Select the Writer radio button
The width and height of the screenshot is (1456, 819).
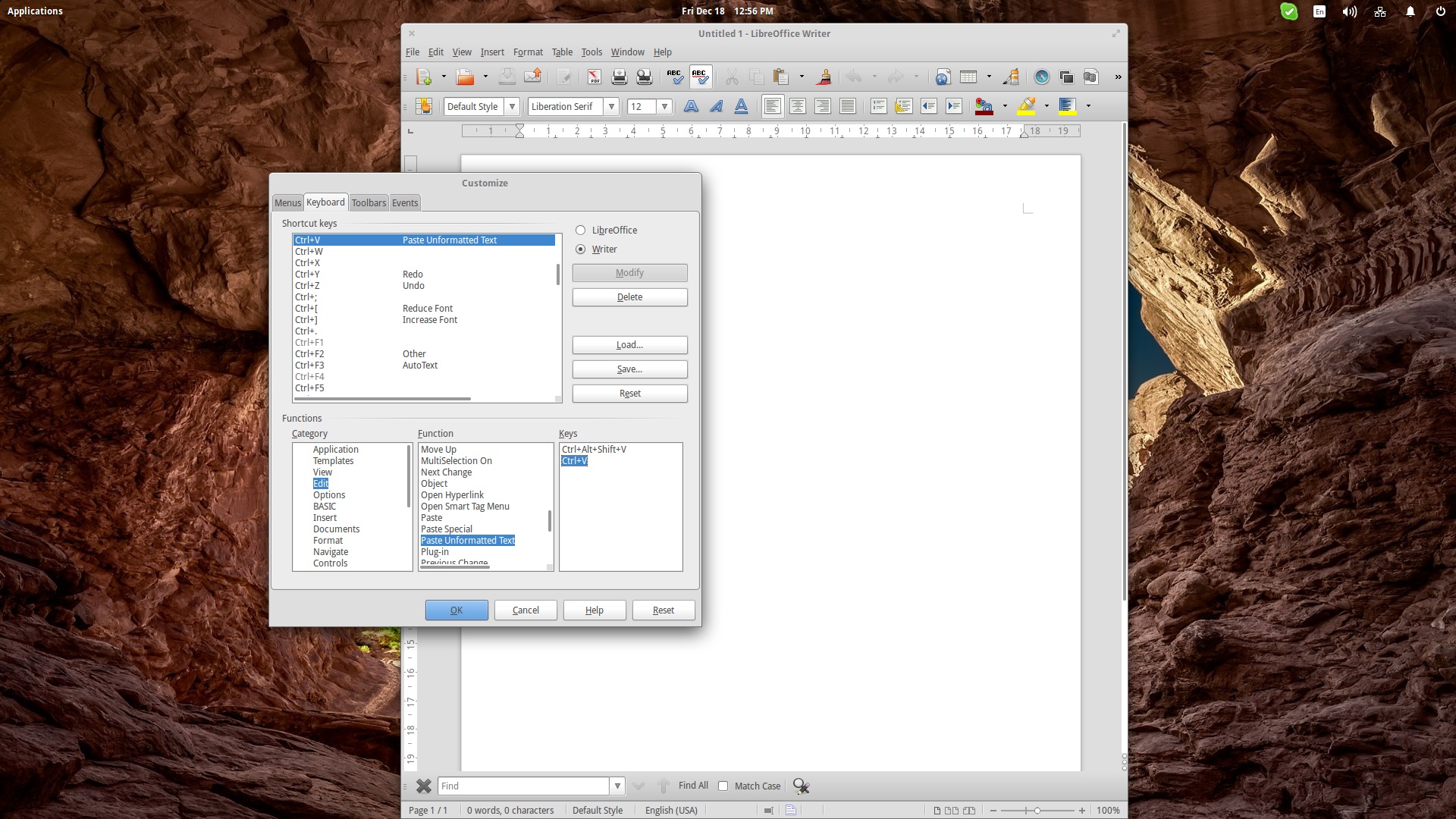[x=580, y=249]
